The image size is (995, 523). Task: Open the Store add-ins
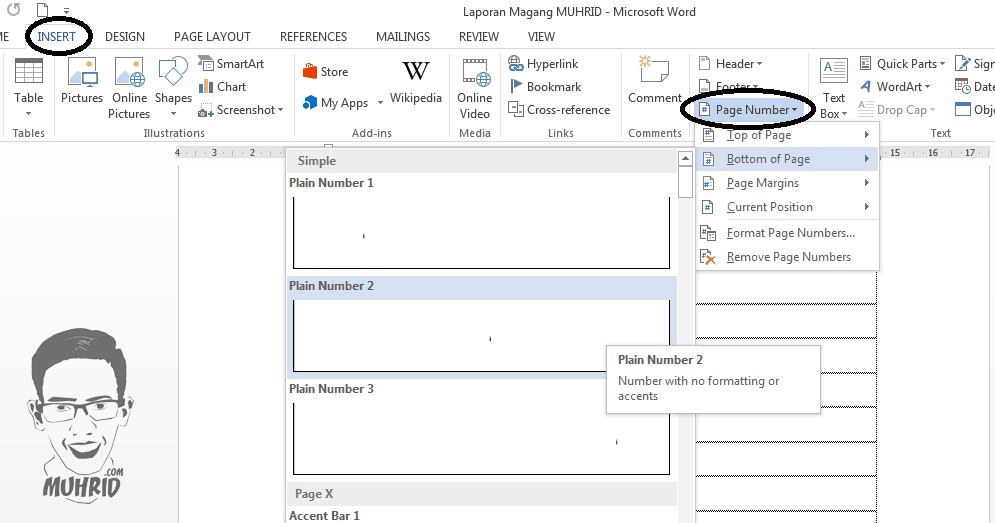click(326, 72)
